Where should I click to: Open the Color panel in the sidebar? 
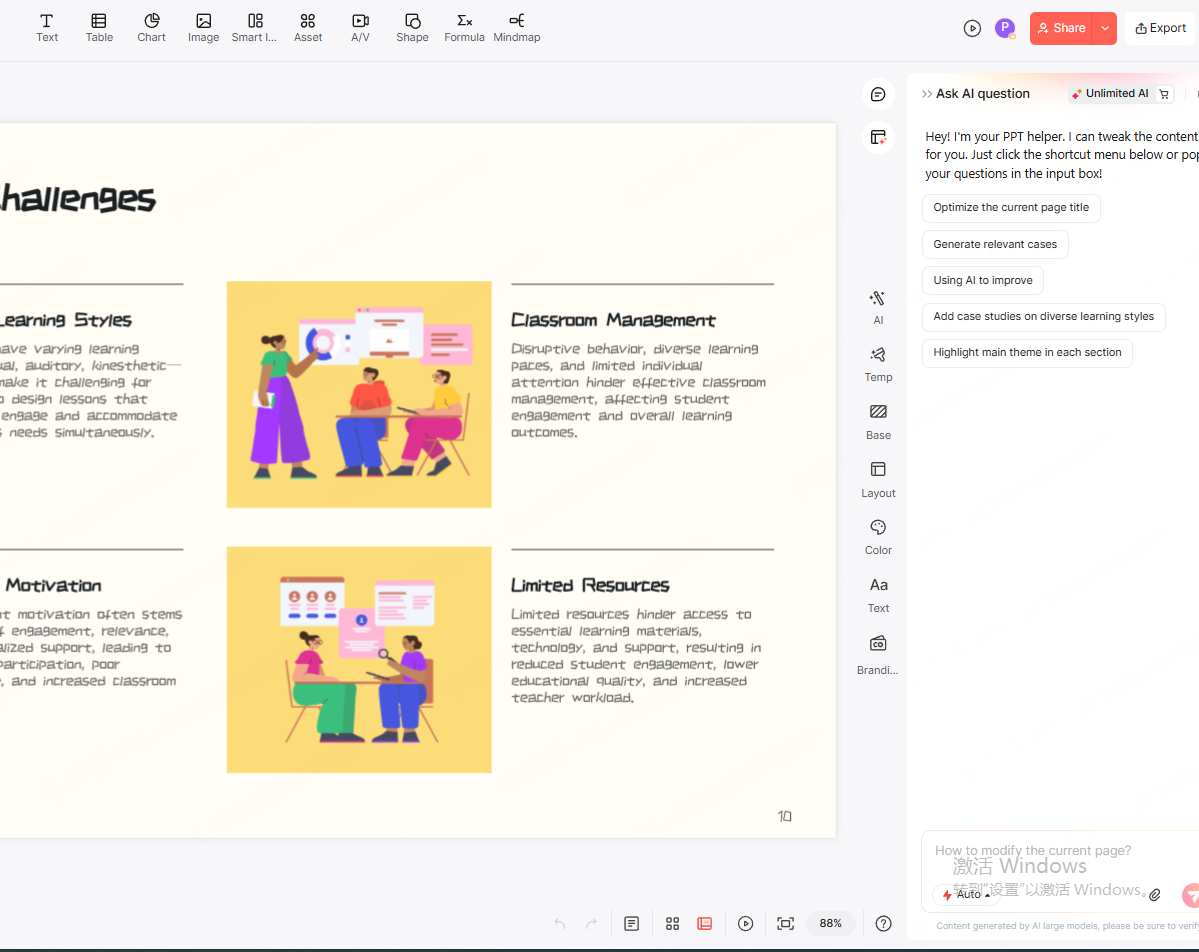point(877,536)
